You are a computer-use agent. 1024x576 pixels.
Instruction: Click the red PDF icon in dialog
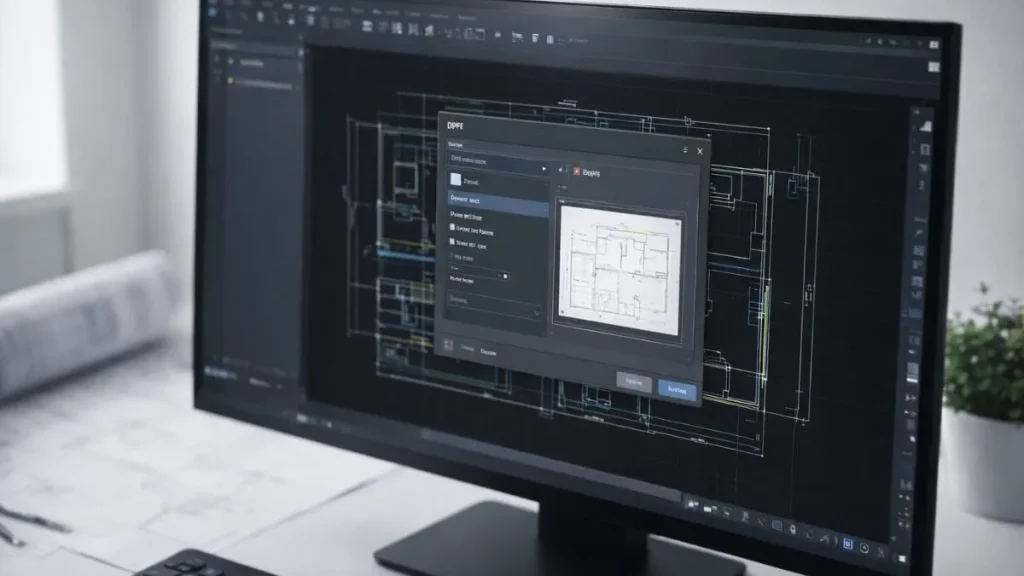coord(576,172)
